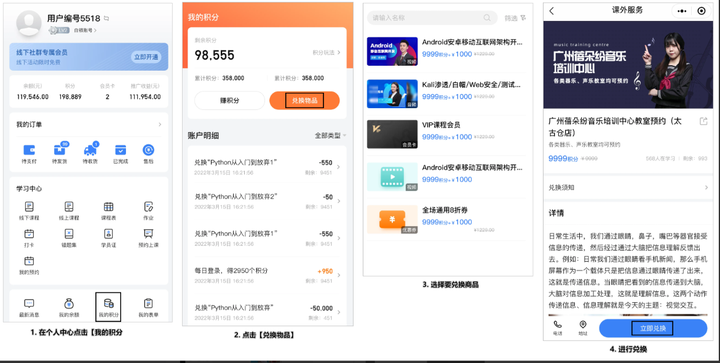Open the 线上课程 online course icon

(69, 207)
